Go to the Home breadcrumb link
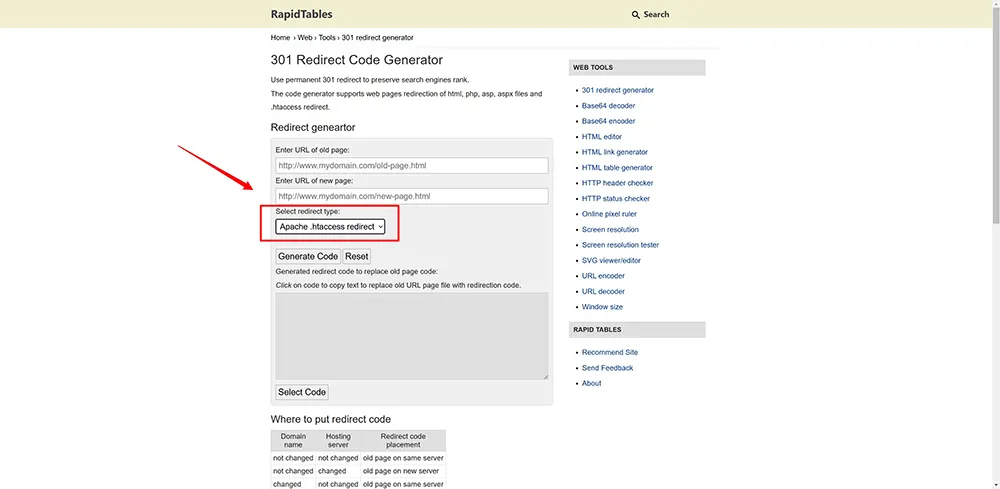Viewport: 1000px width, 489px height. point(280,38)
